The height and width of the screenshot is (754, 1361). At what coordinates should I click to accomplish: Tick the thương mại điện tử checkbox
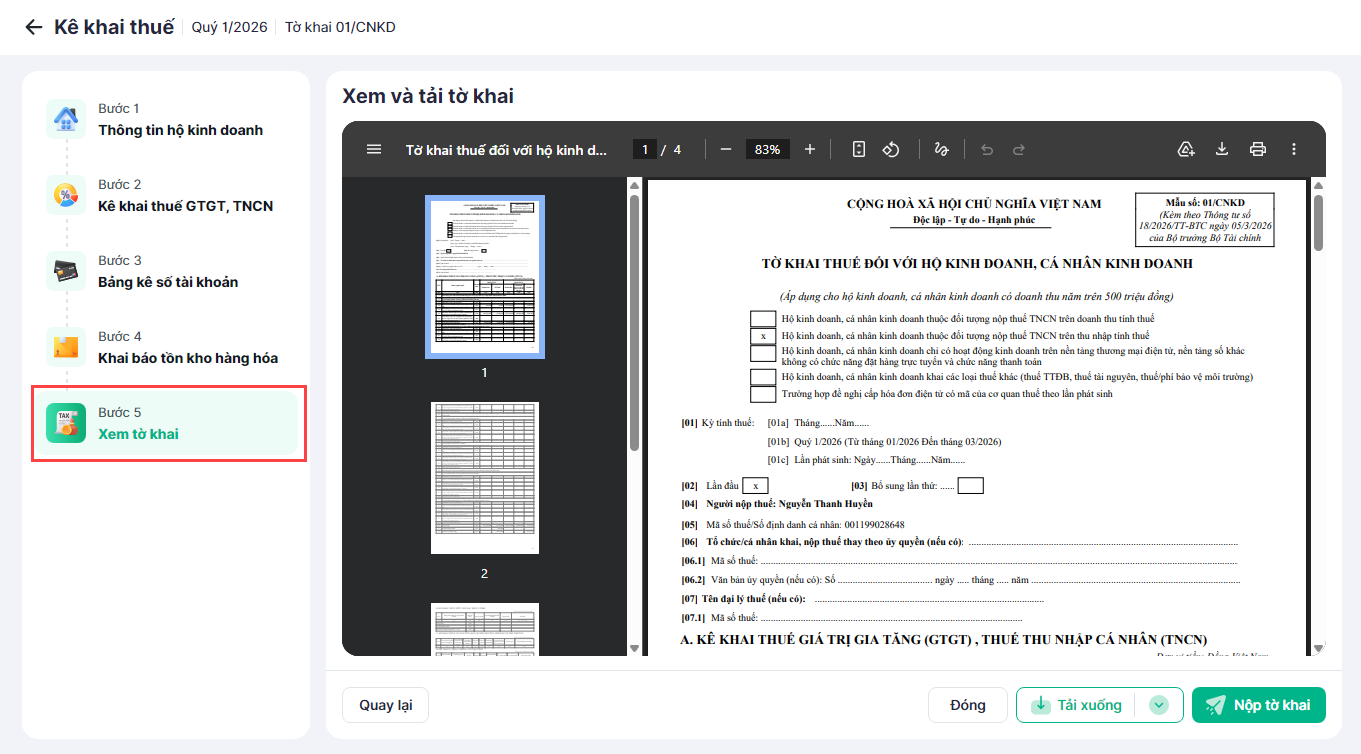tap(763, 354)
